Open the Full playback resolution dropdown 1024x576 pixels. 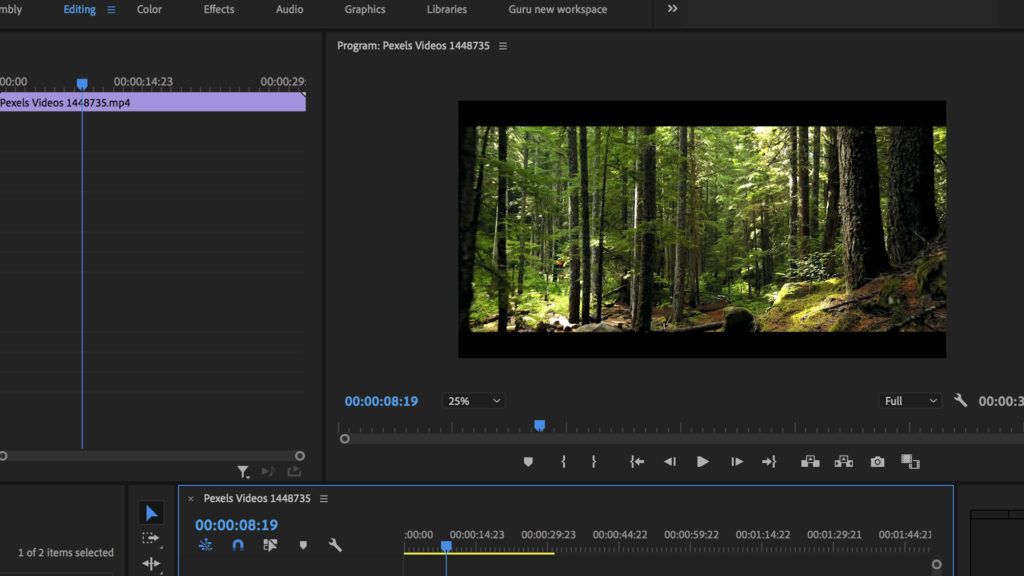tap(909, 400)
